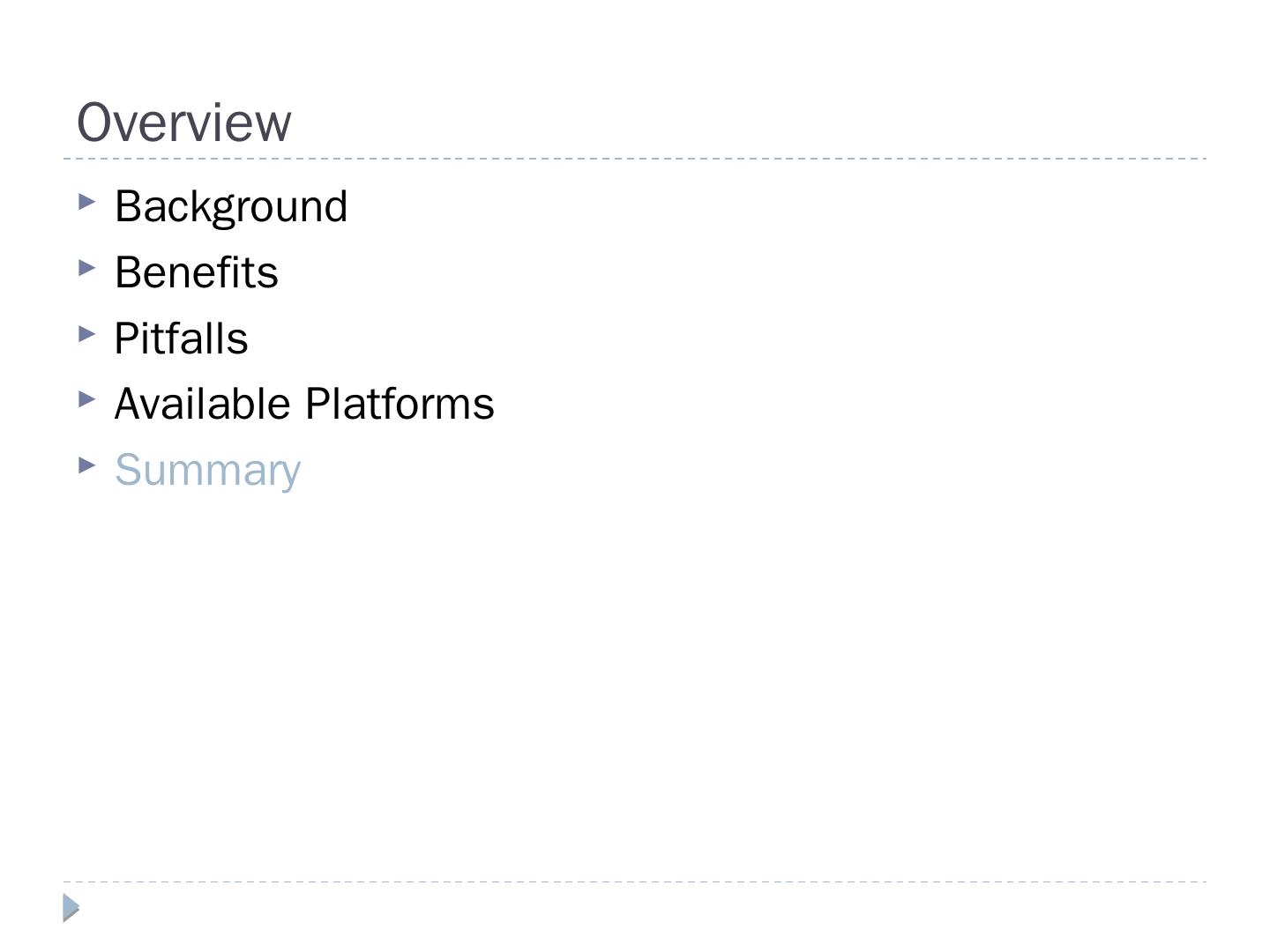The width and height of the screenshot is (1270, 952).
Task: Click the dashed line above the footer
Action: click(635, 881)
